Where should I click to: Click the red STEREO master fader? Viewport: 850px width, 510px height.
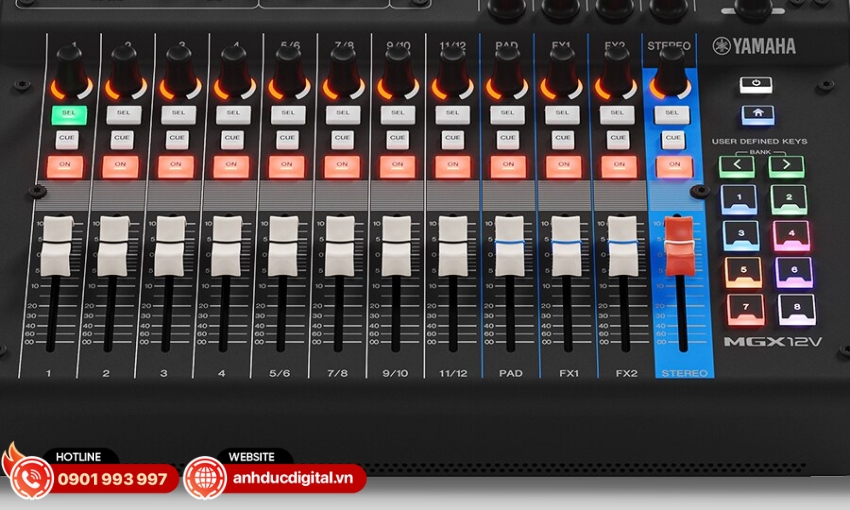(678, 244)
